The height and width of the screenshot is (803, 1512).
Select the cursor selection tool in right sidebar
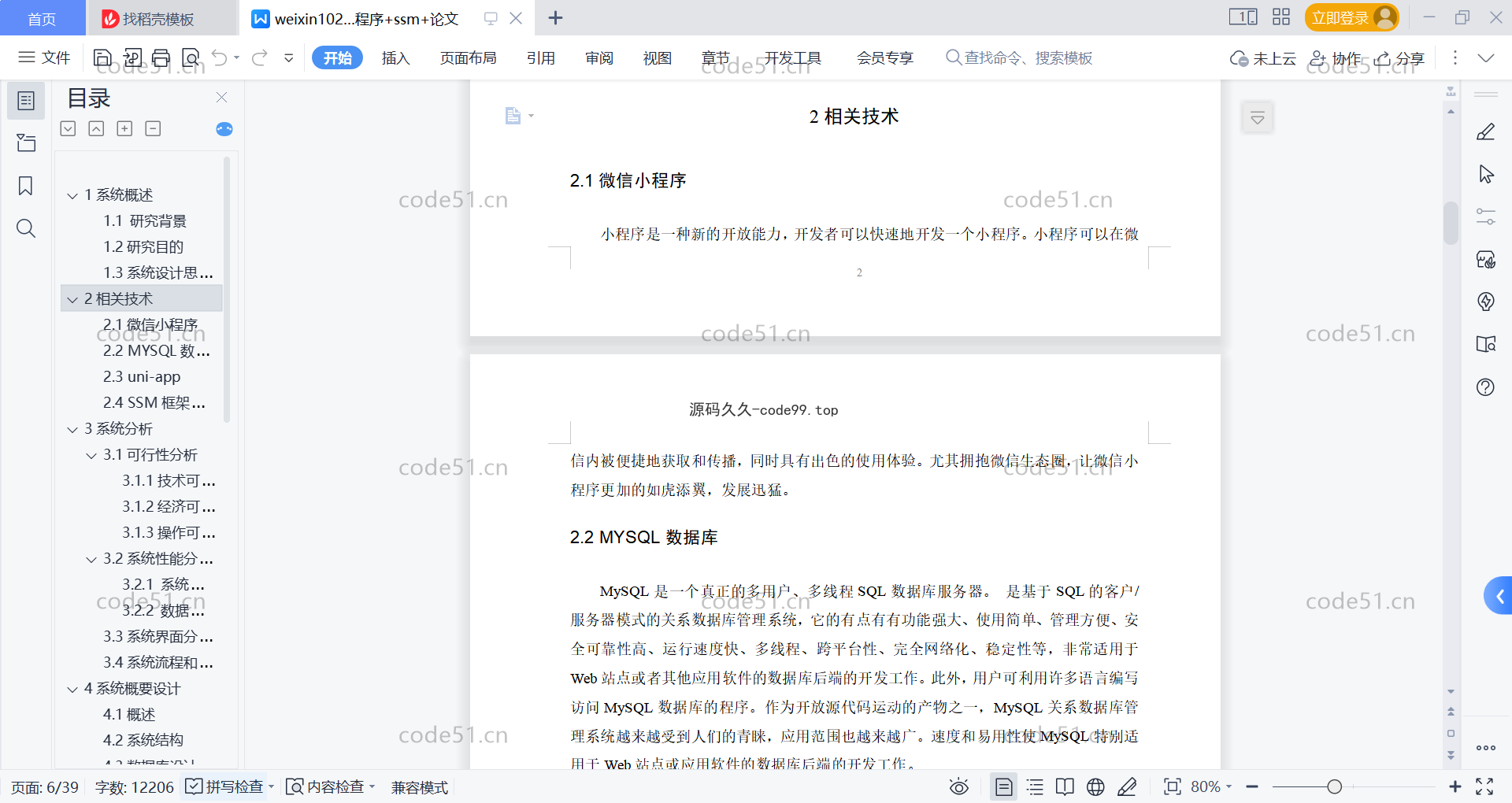pyautogui.click(x=1485, y=175)
